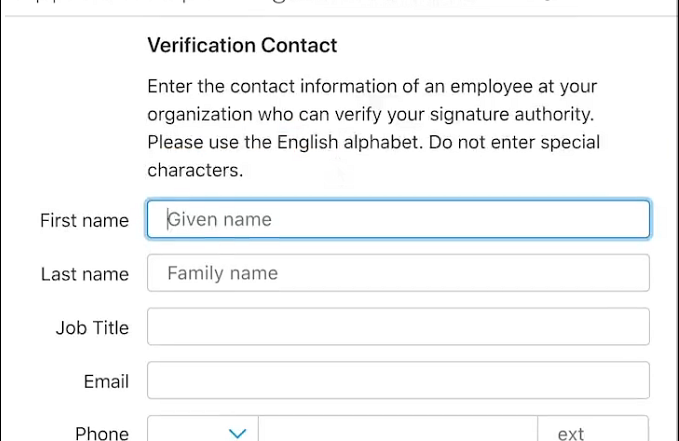Click the "Email" field label
Image resolution: width=679 pixels, height=441 pixels.
106,381
